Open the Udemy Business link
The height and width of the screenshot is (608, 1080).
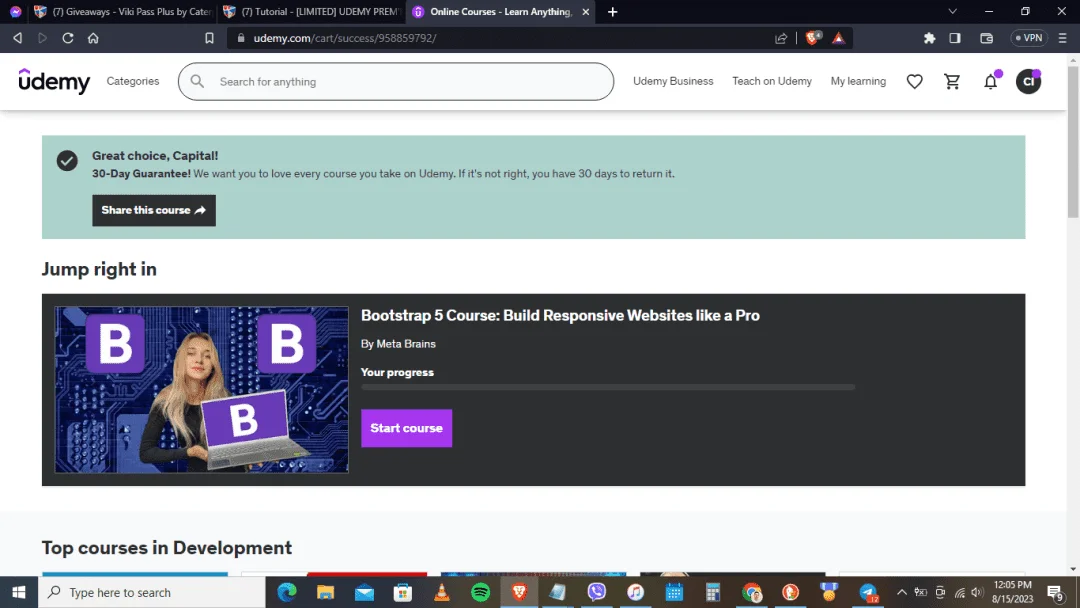point(673,81)
